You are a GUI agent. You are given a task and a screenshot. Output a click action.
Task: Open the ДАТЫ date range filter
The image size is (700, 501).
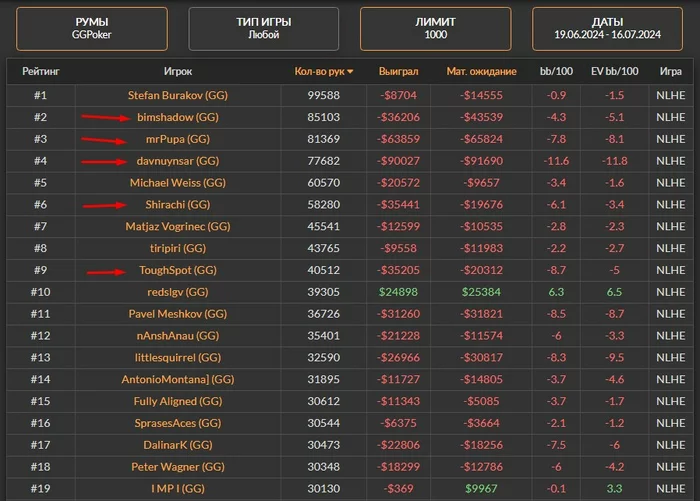click(x=607, y=27)
